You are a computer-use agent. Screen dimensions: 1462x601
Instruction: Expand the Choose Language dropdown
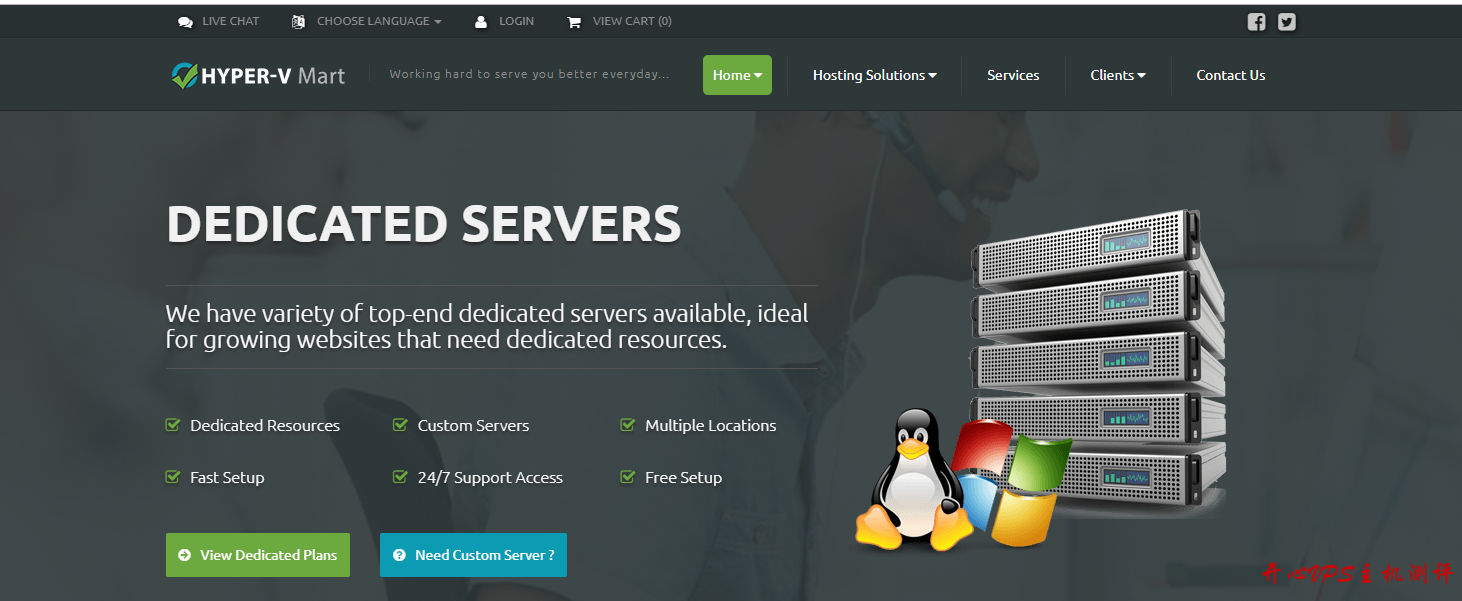coord(378,21)
